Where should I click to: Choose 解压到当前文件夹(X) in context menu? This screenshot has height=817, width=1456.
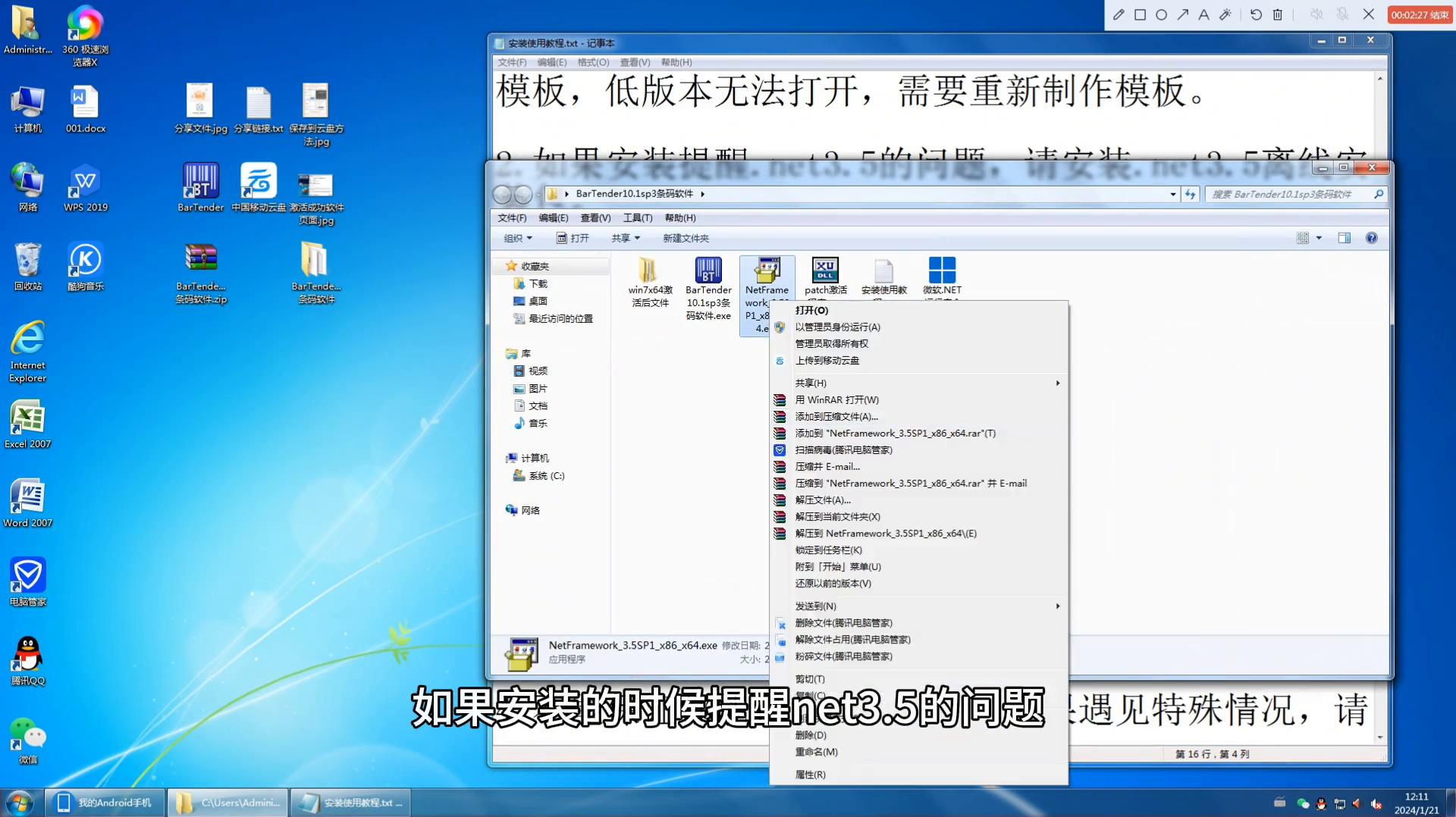918,517
